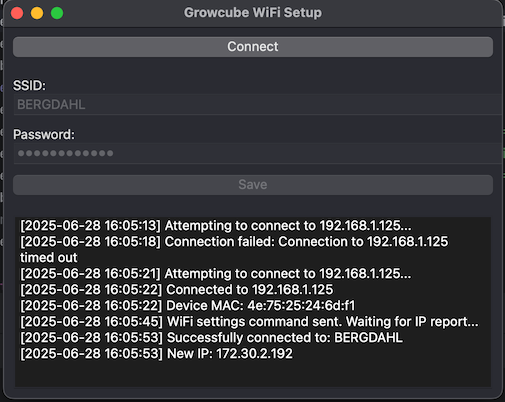This screenshot has width=505, height=402.
Task: Click the 'timed out' log text
Action: tap(49, 257)
